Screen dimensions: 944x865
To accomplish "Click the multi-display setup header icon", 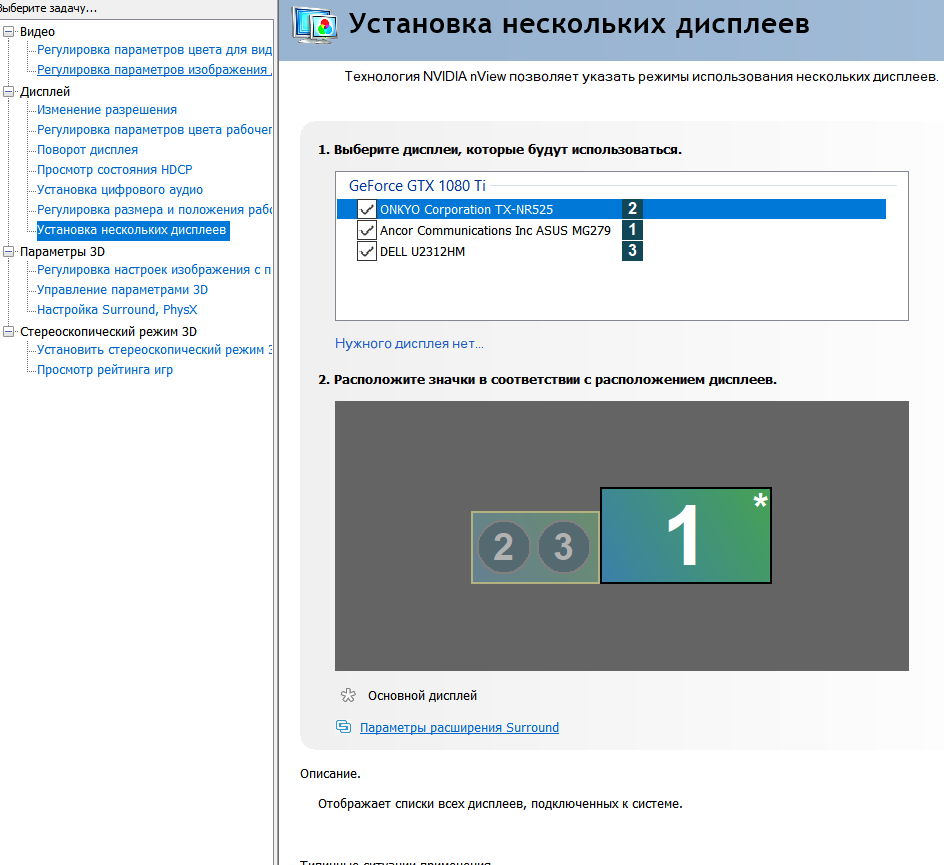I will coord(314,25).
